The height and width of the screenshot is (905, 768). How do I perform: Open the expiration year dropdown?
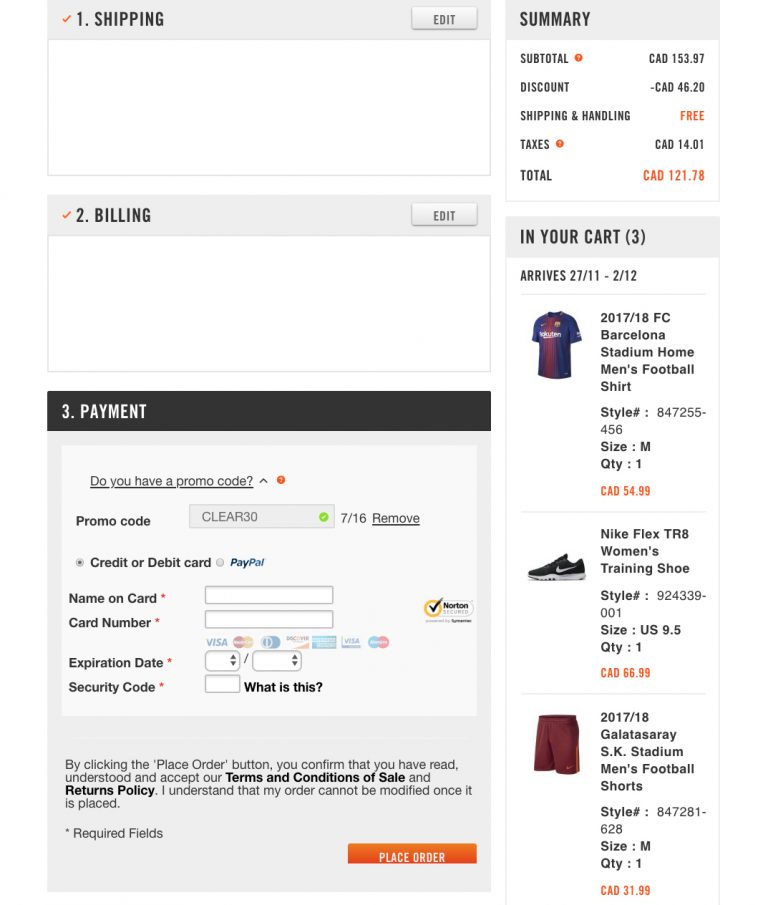tap(277, 661)
